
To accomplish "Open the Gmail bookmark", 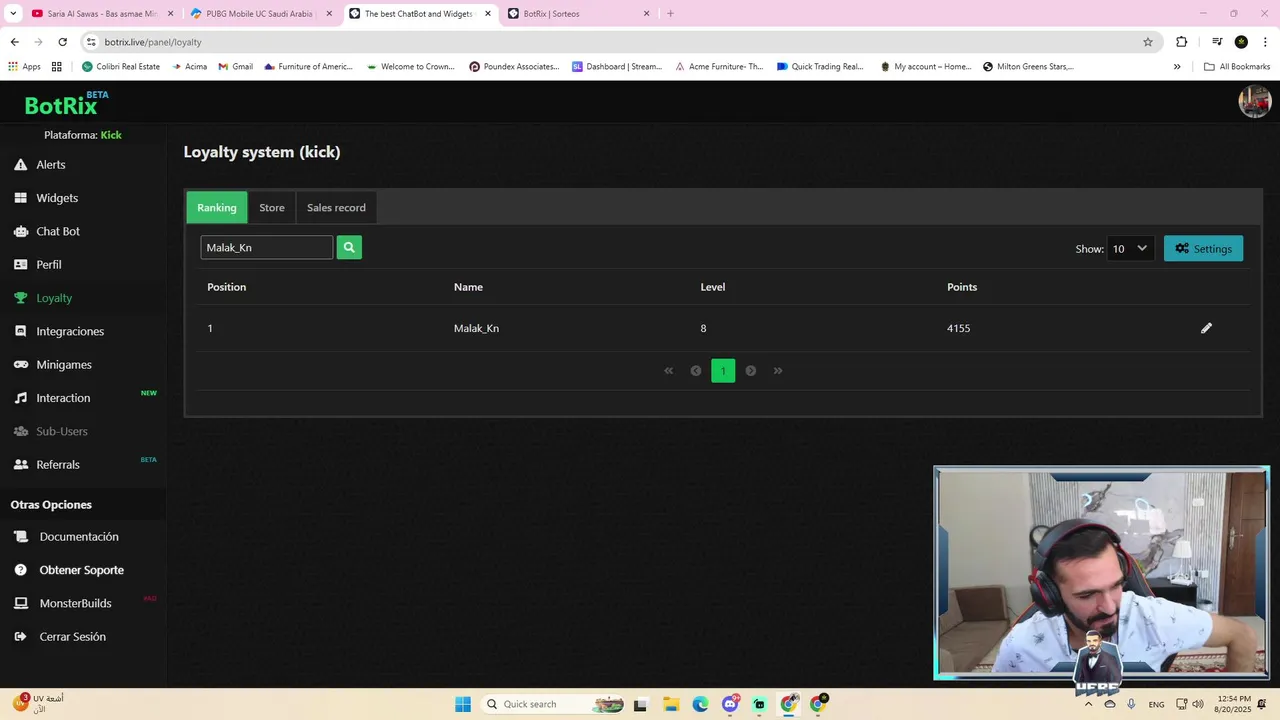I will click(235, 67).
